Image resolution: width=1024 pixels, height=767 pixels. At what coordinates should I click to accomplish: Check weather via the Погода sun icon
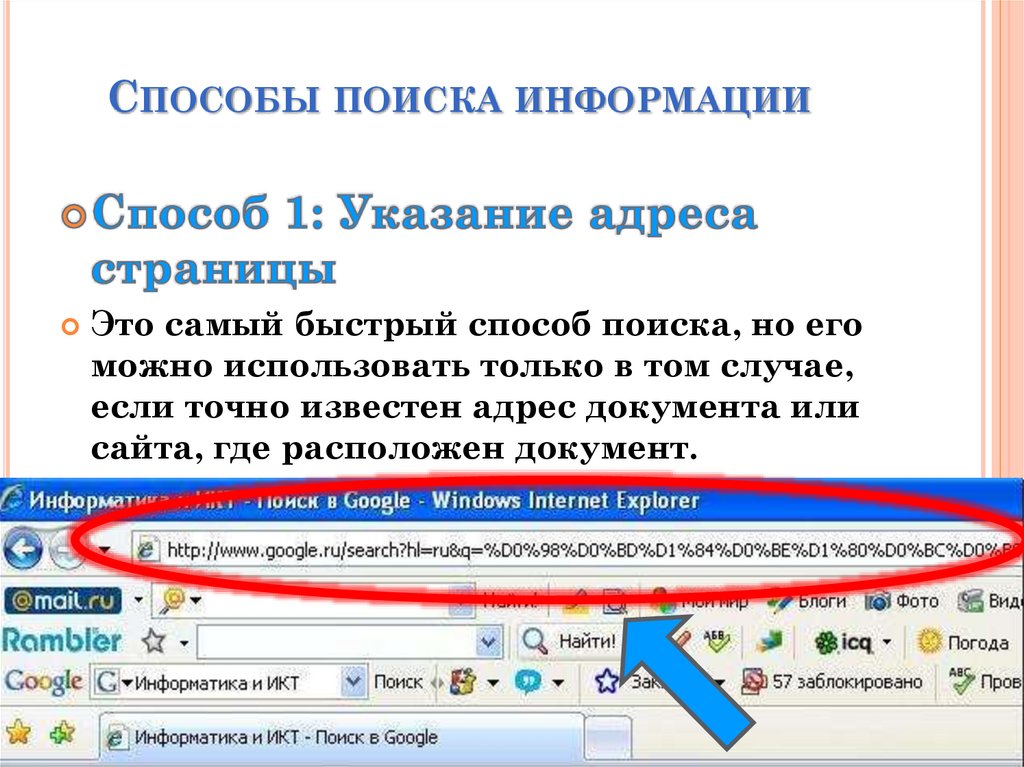[x=927, y=642]
